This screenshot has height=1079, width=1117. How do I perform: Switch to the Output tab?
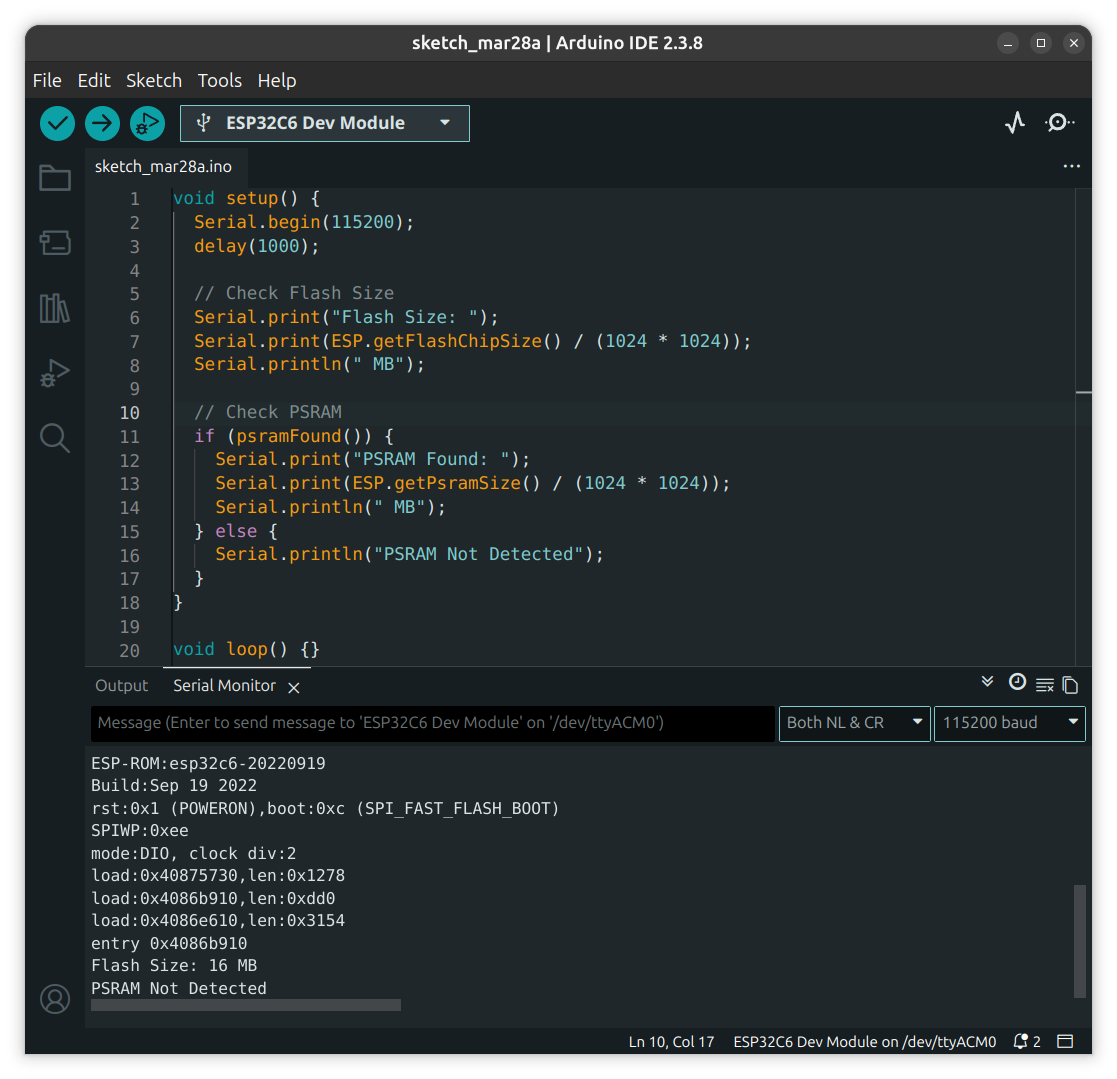click(x=121, y=686)
